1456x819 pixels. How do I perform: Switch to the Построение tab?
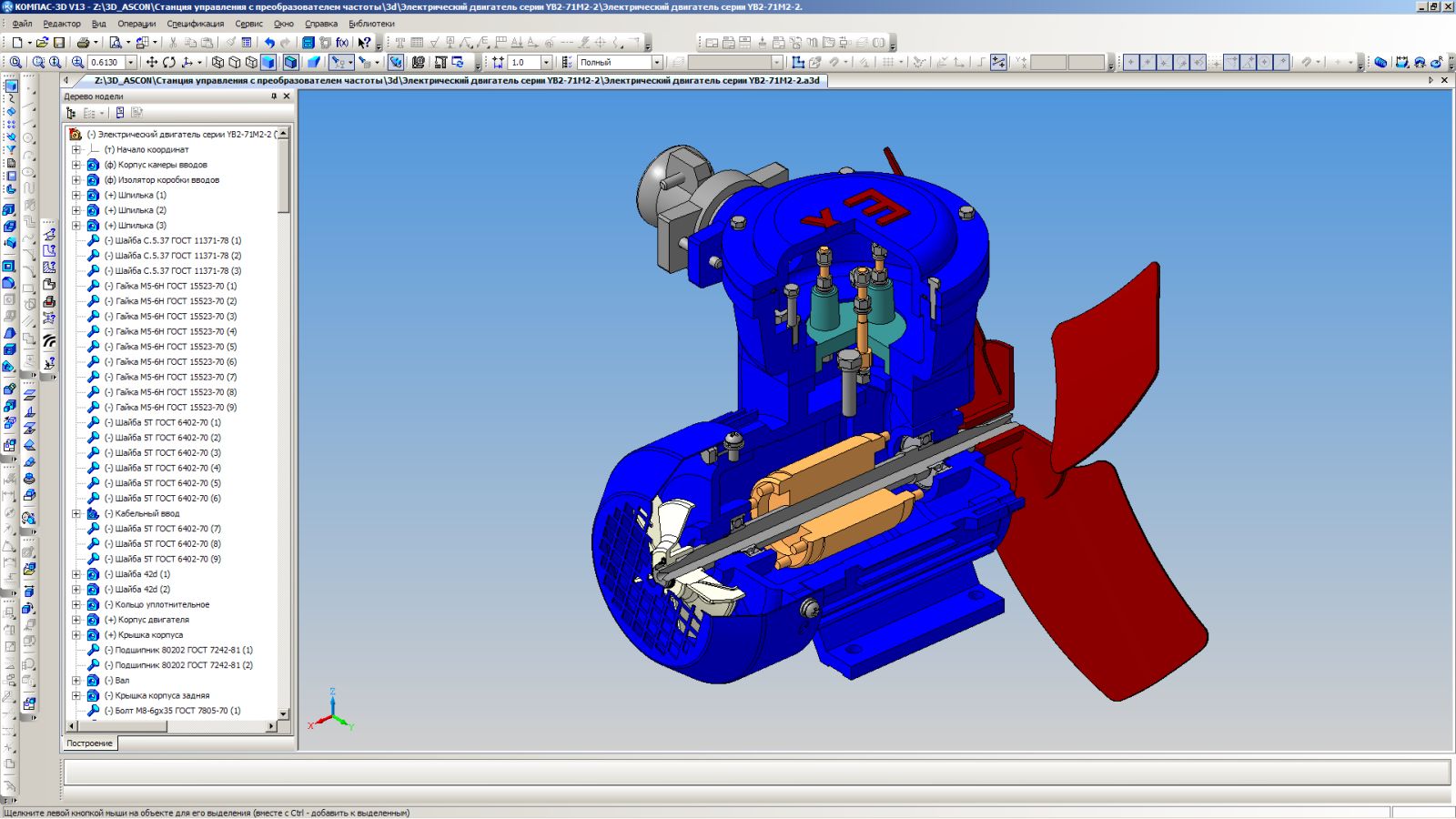89,743
